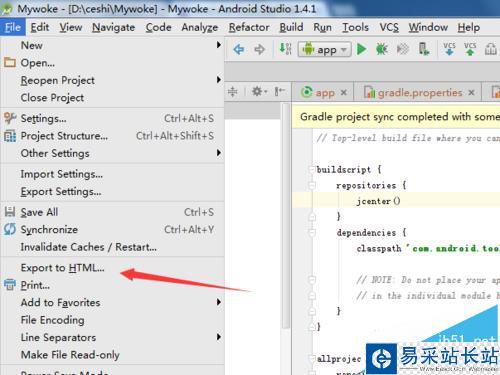
Task: Start debugging with the bug icon
Action: pyautogui.click(x=382, y=49)
